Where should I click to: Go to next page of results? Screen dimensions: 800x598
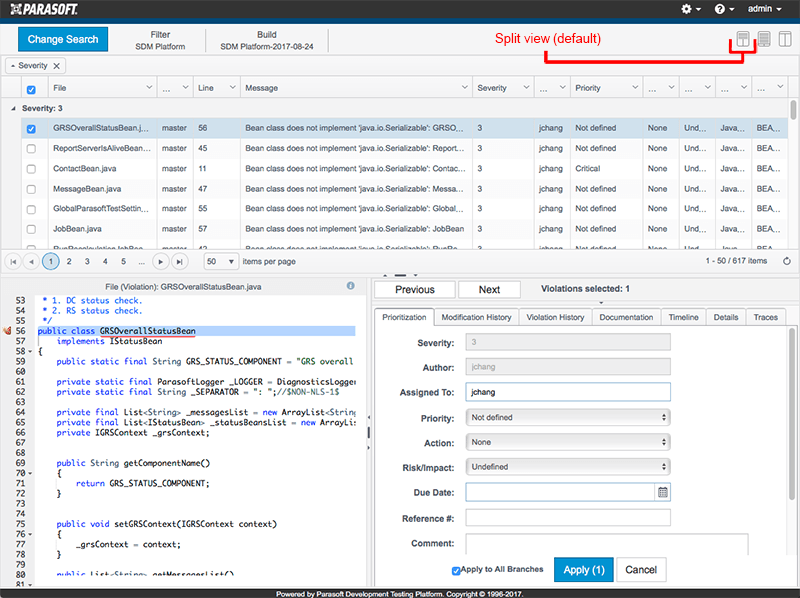(x=161, y=262)
